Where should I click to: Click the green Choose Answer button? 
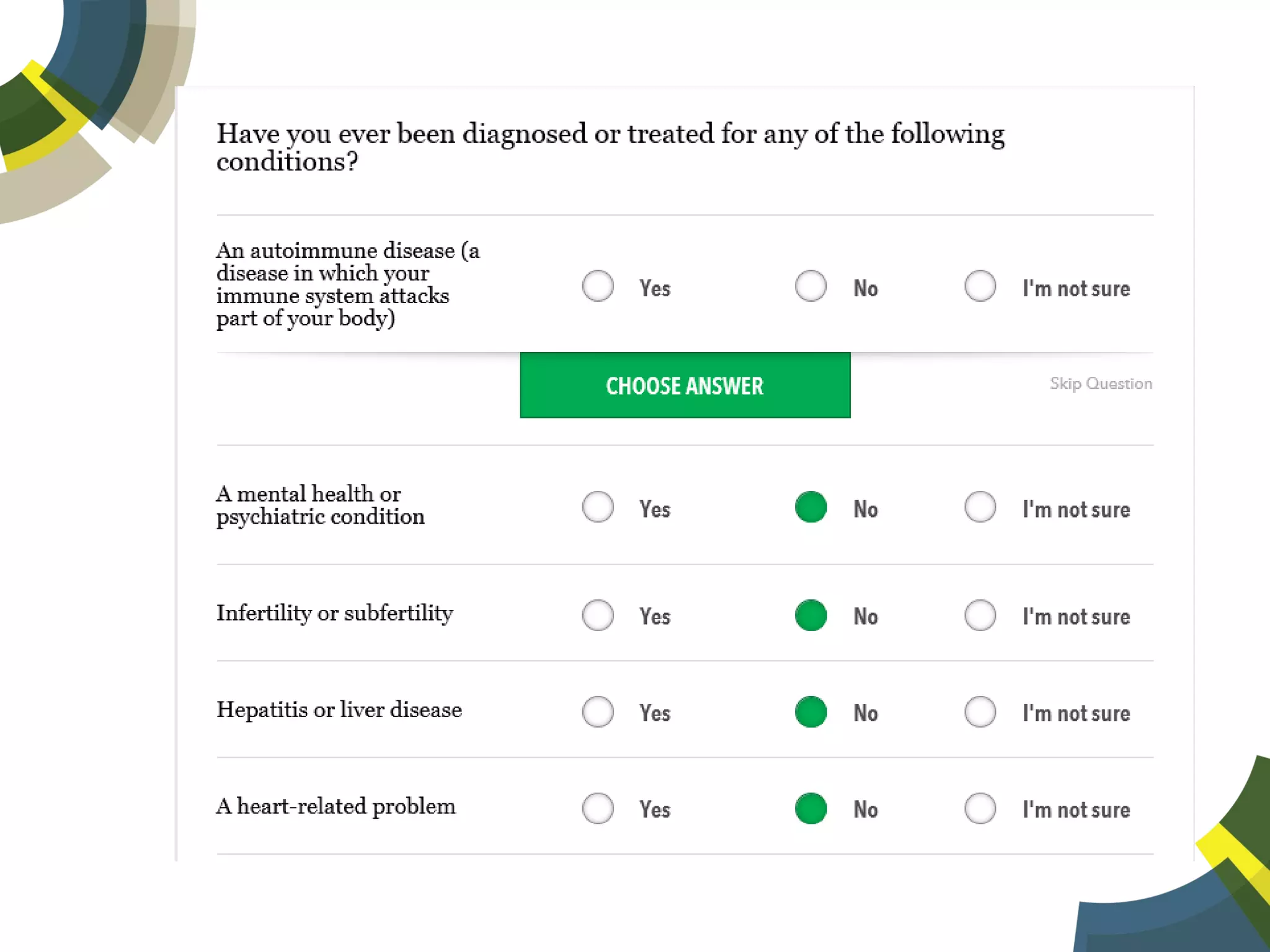coord(685,386)
